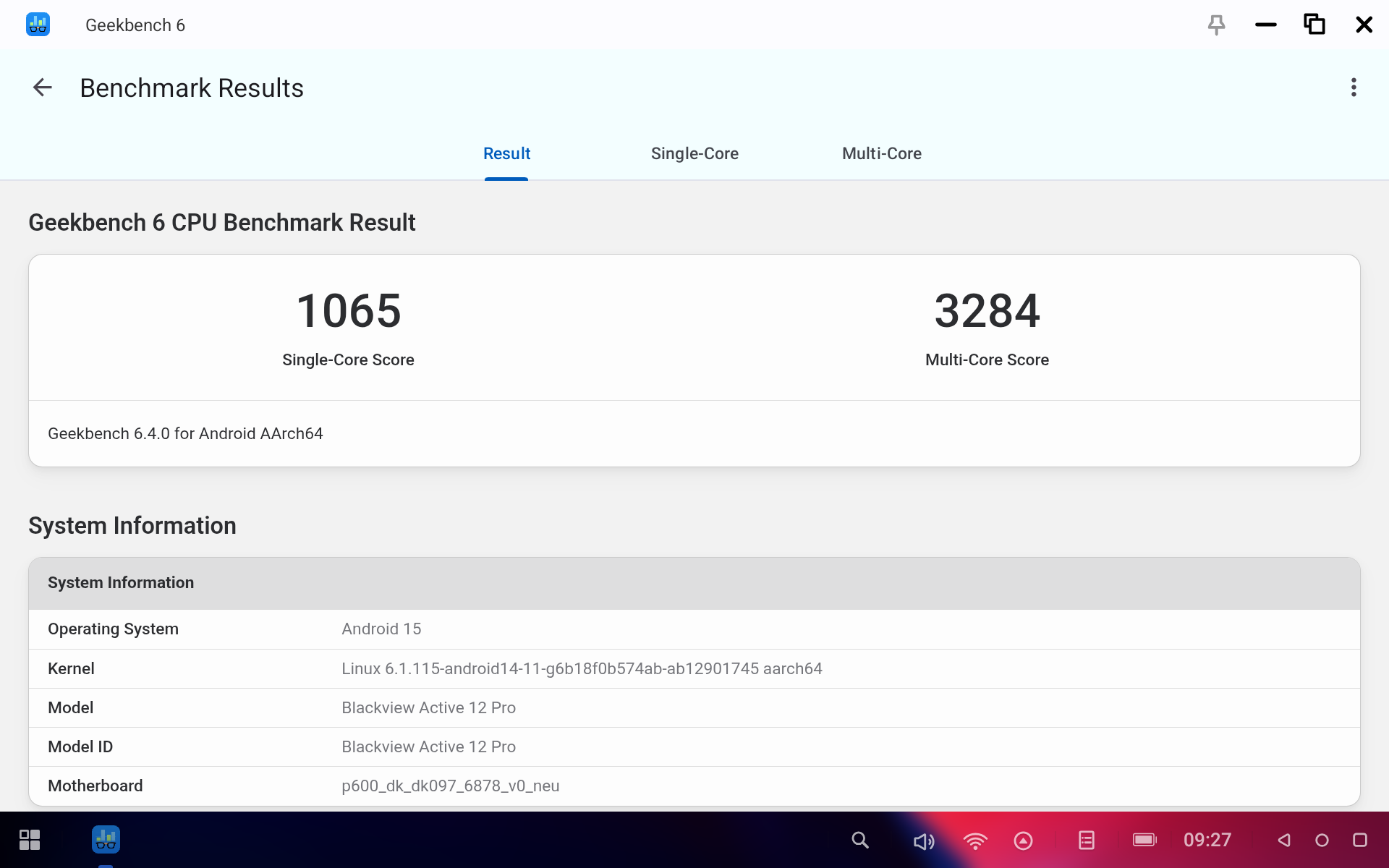Open search from the taskbar magnifier
Image resolution: width=1389 pixels, height=868 pixels.
click(859, 840)
